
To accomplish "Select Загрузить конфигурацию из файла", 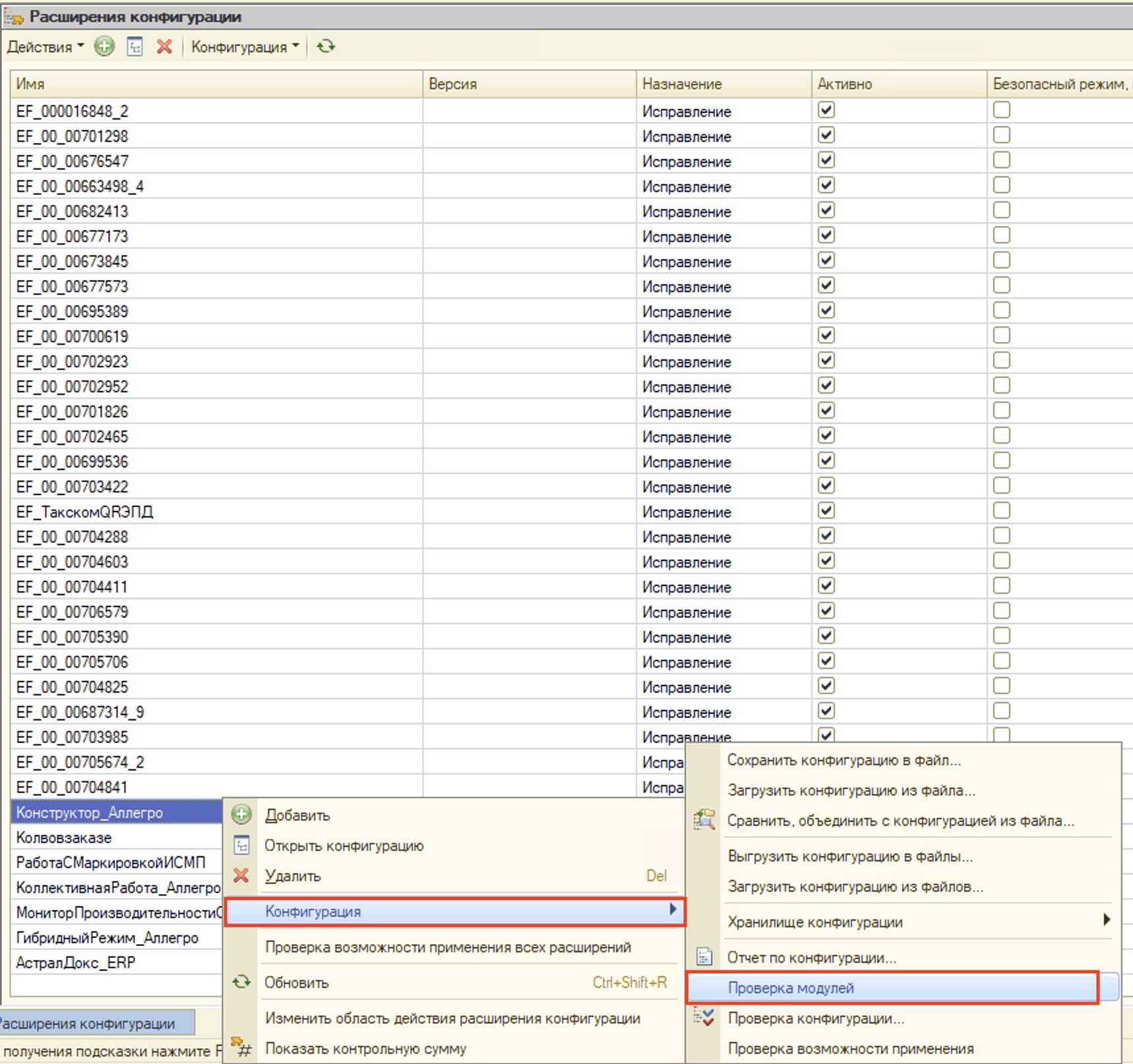I will (851, 790).
